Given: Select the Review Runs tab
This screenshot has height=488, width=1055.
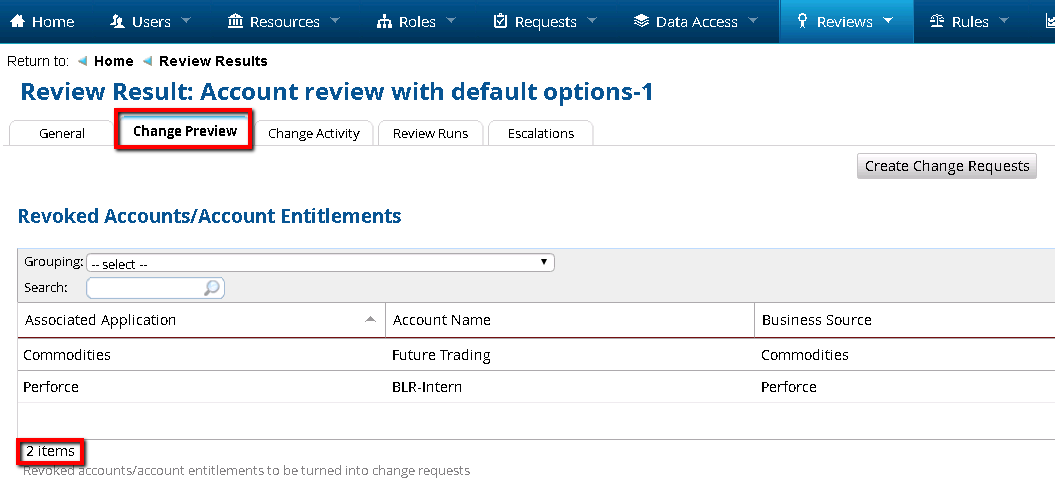Looking at the screenshot, I should [x=430, y=133].
